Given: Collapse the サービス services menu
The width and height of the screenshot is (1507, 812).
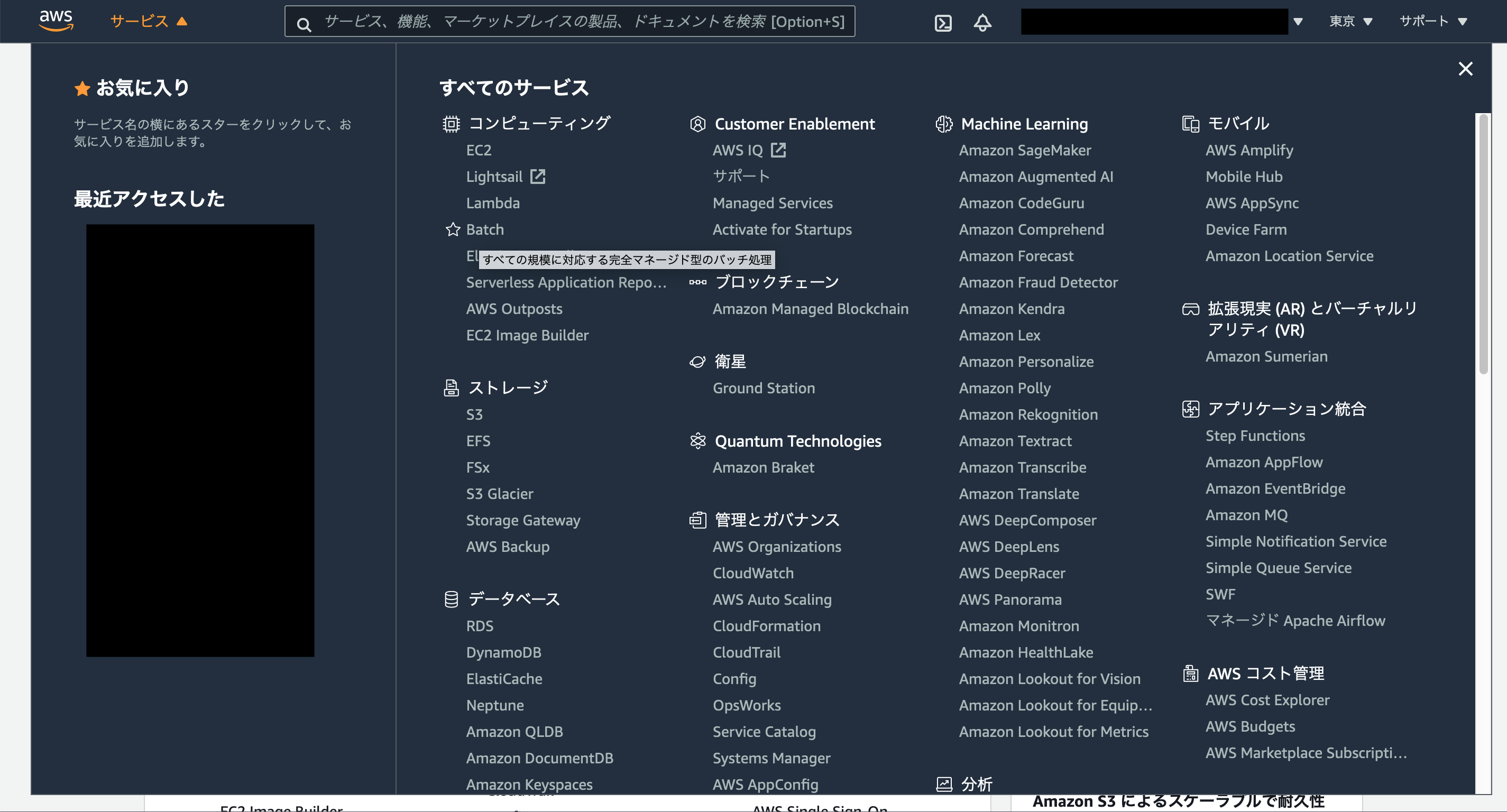Looking at the screenshot, I should click(x=149, y=21).
